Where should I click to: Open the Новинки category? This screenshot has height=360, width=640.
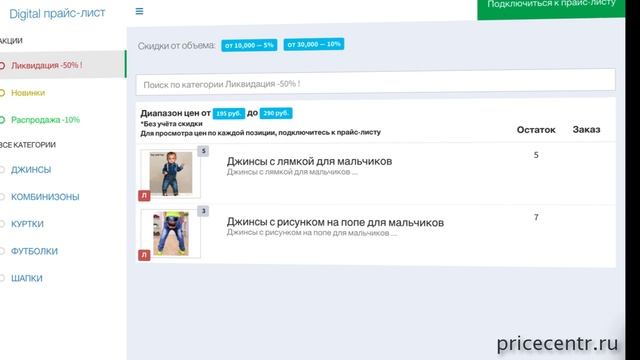(28, 93)
